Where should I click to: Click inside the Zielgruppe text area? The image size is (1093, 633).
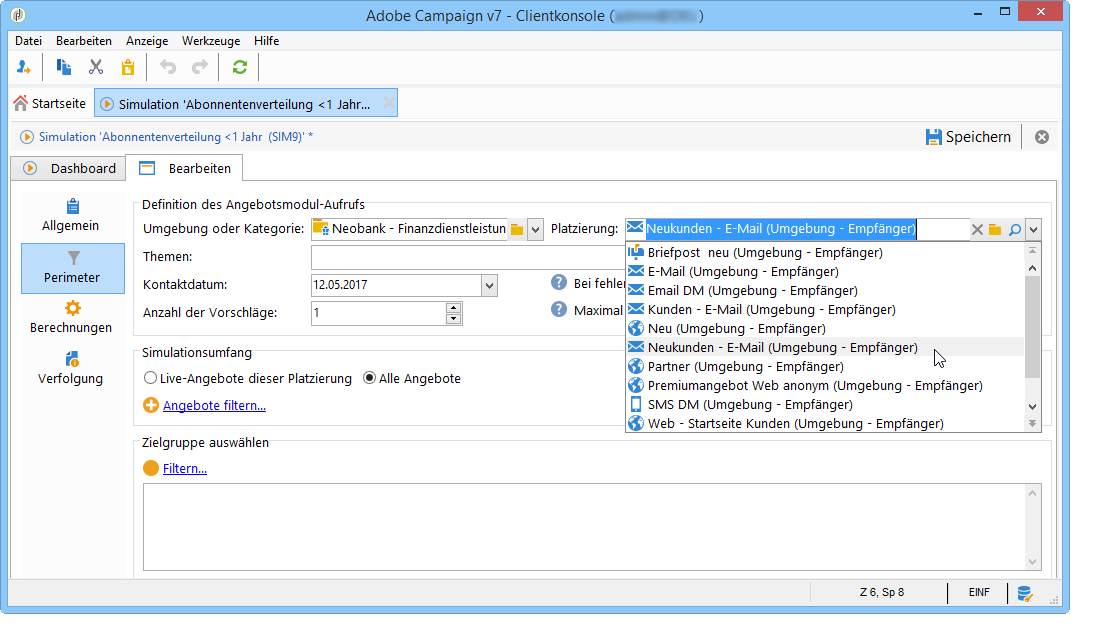pos(584,527)
